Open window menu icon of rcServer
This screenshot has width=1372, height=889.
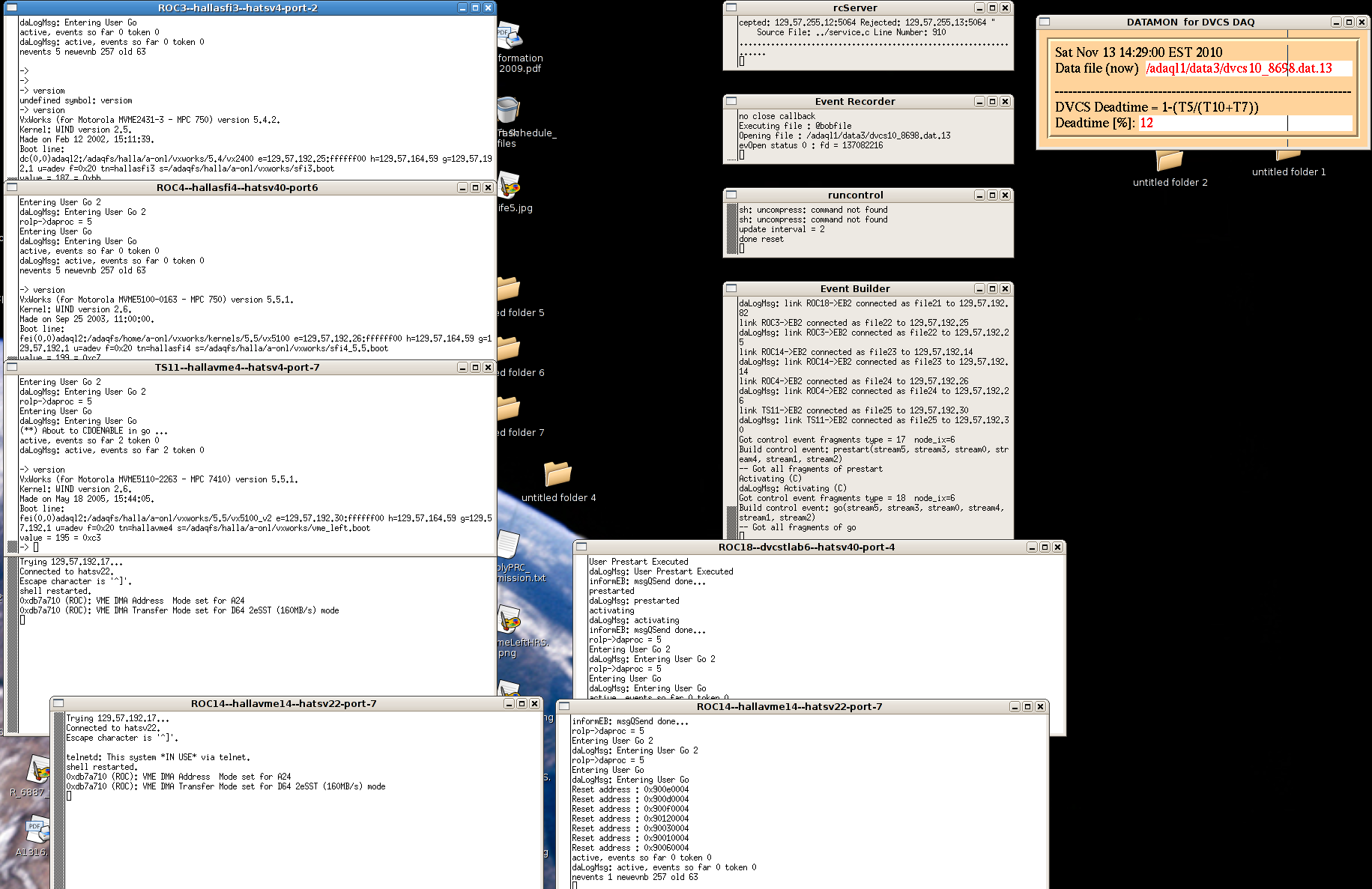pos(731,7)
